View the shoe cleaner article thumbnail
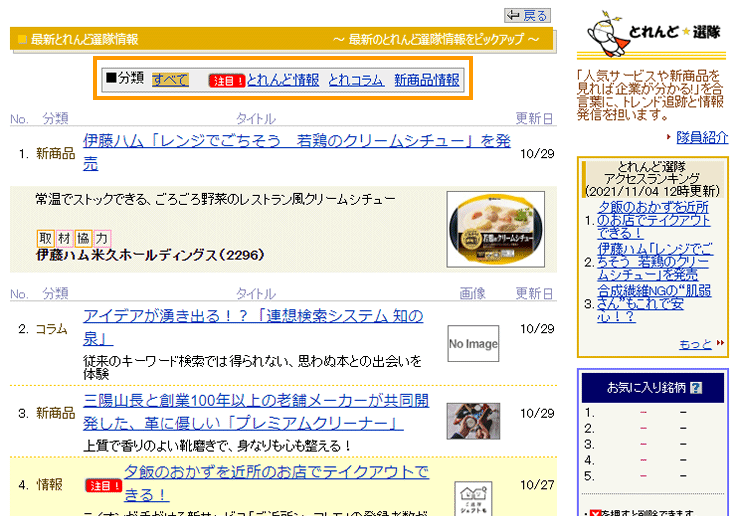Viewport: 740px width, 516px height. 473,421
